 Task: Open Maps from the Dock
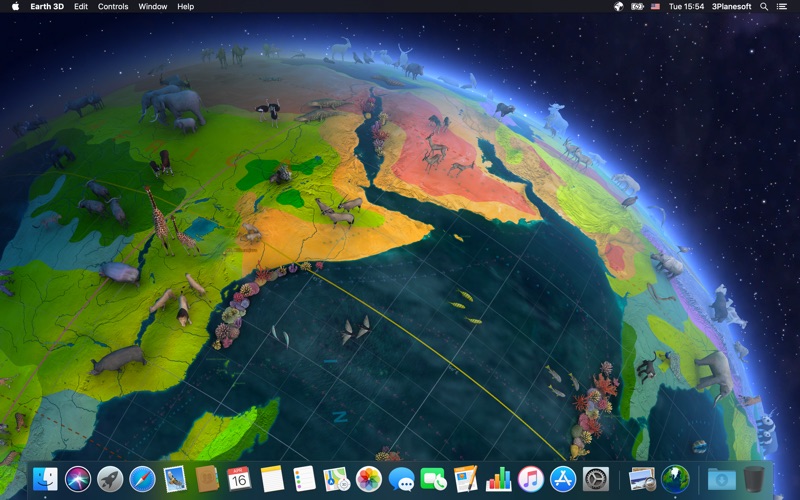point(336,479)
